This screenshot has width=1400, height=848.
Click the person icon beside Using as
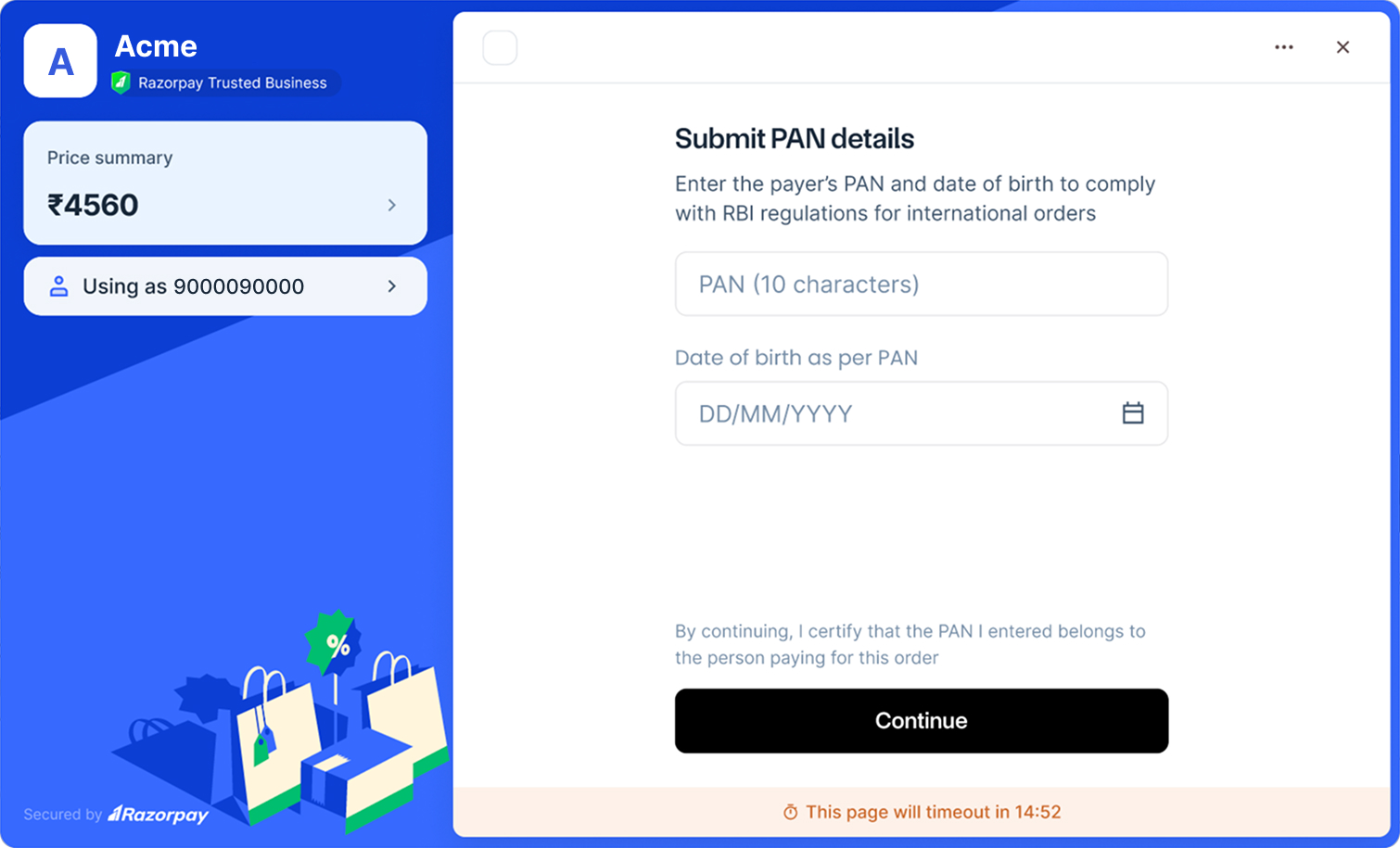coord(58,286)
